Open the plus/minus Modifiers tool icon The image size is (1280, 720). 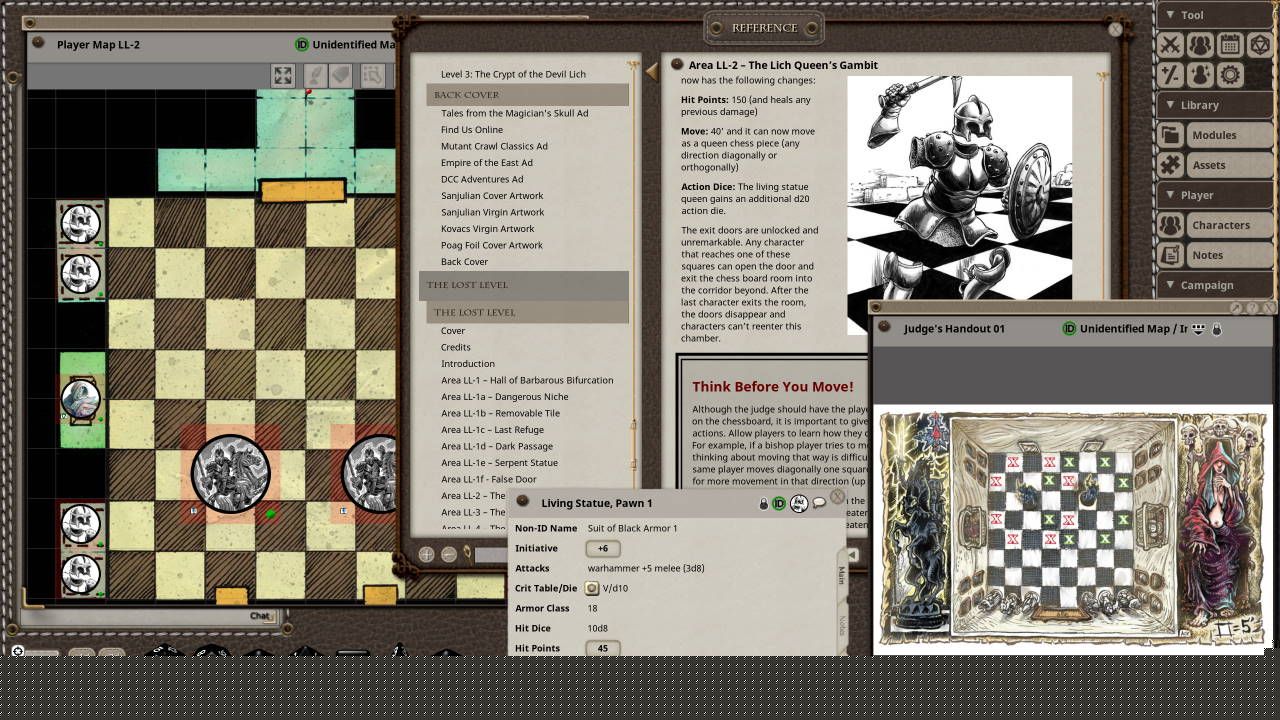coord(1170,75)
